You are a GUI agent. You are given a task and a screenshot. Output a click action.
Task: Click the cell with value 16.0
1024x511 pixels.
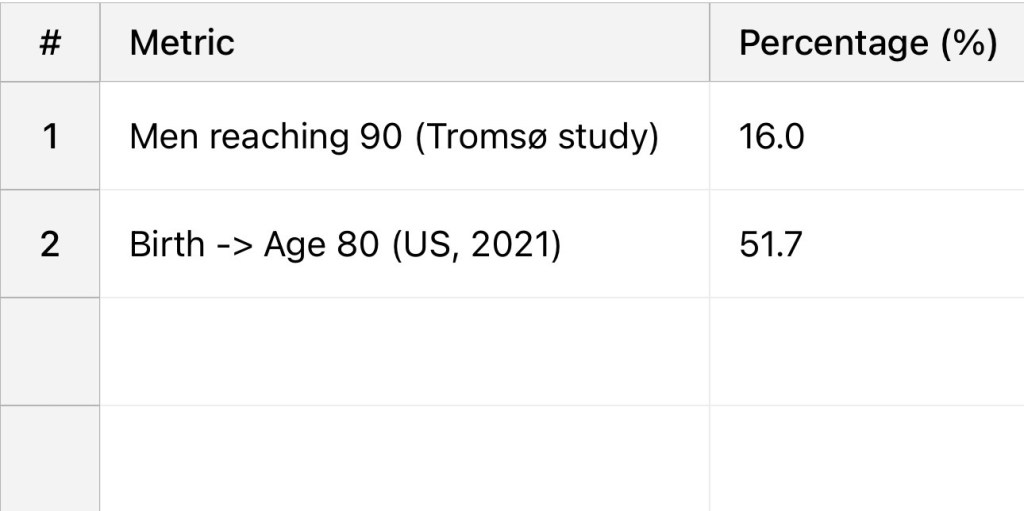click(771, 136)
